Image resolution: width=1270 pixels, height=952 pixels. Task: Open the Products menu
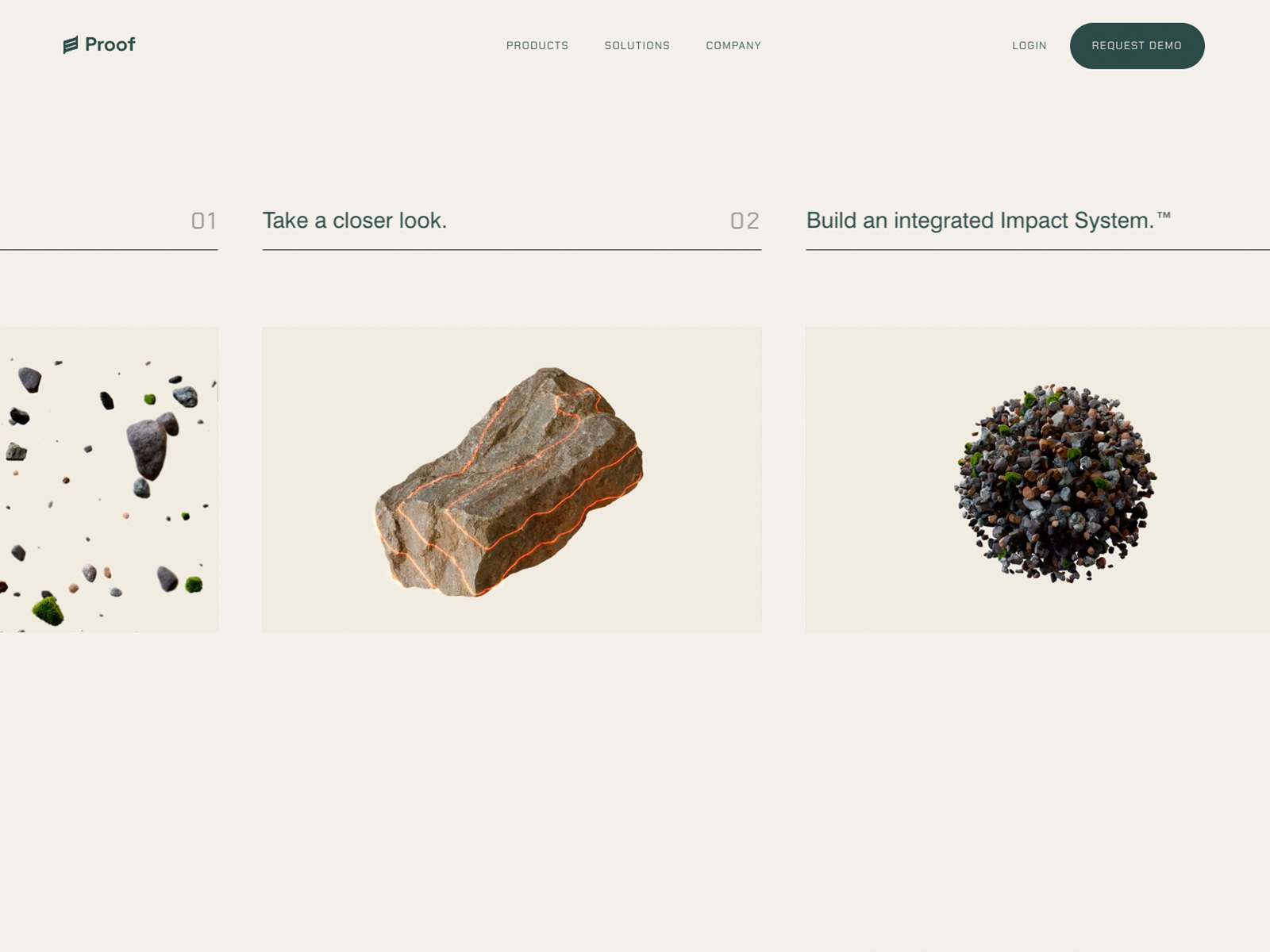click(x=537, y=46)
